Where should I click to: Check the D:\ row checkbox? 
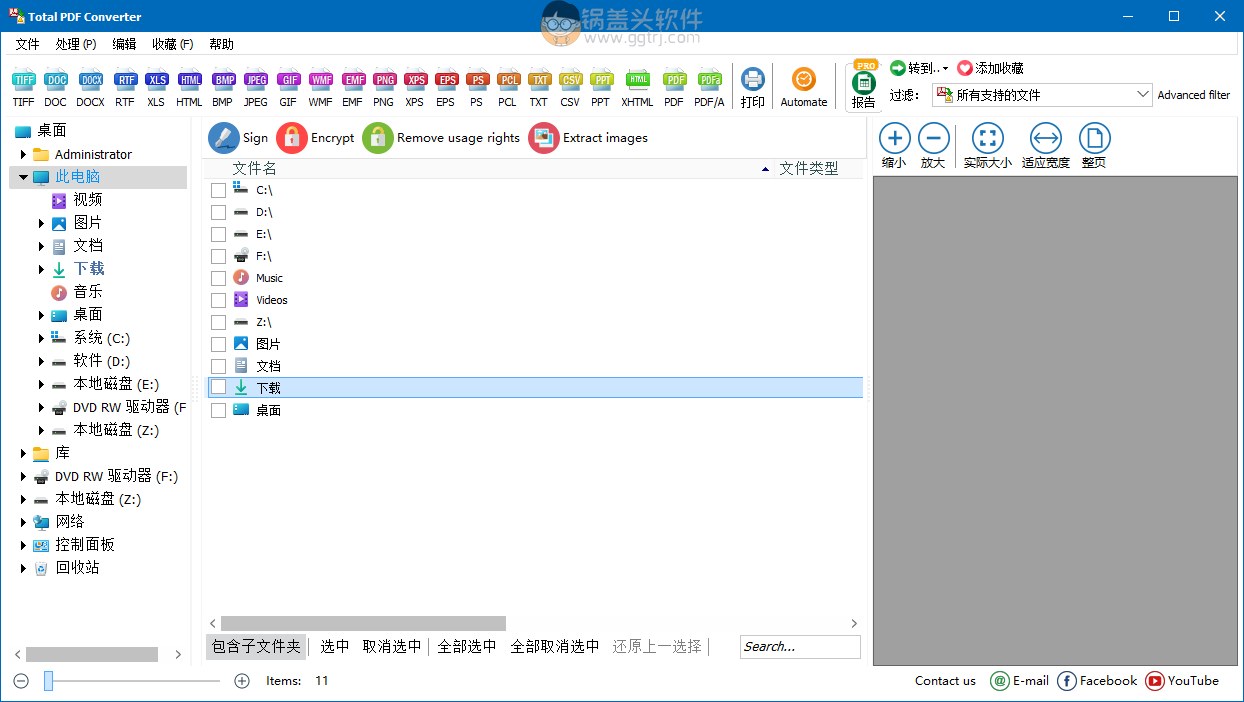[x=218, y=212]
